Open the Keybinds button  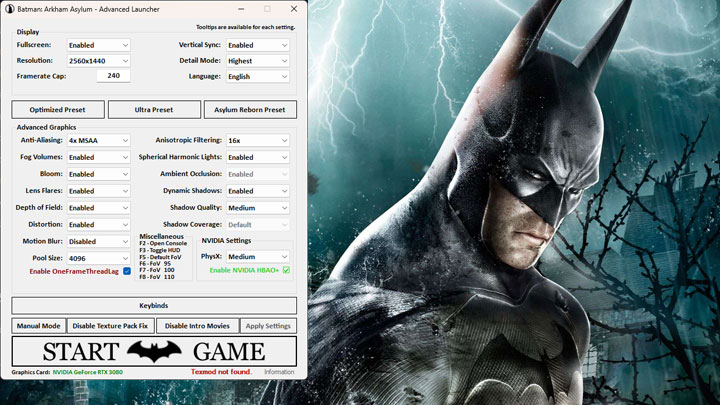coord(154,305)
